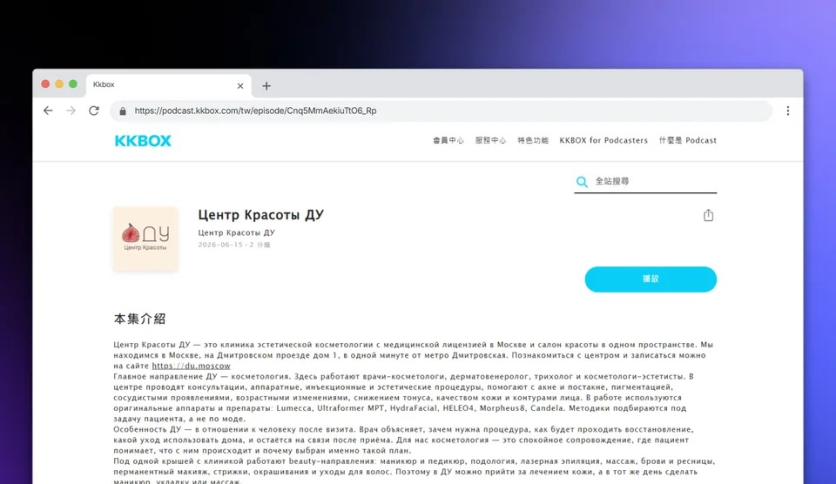Click the green maximize window button
The image size is (836, 484).
[x=73, y=84]
